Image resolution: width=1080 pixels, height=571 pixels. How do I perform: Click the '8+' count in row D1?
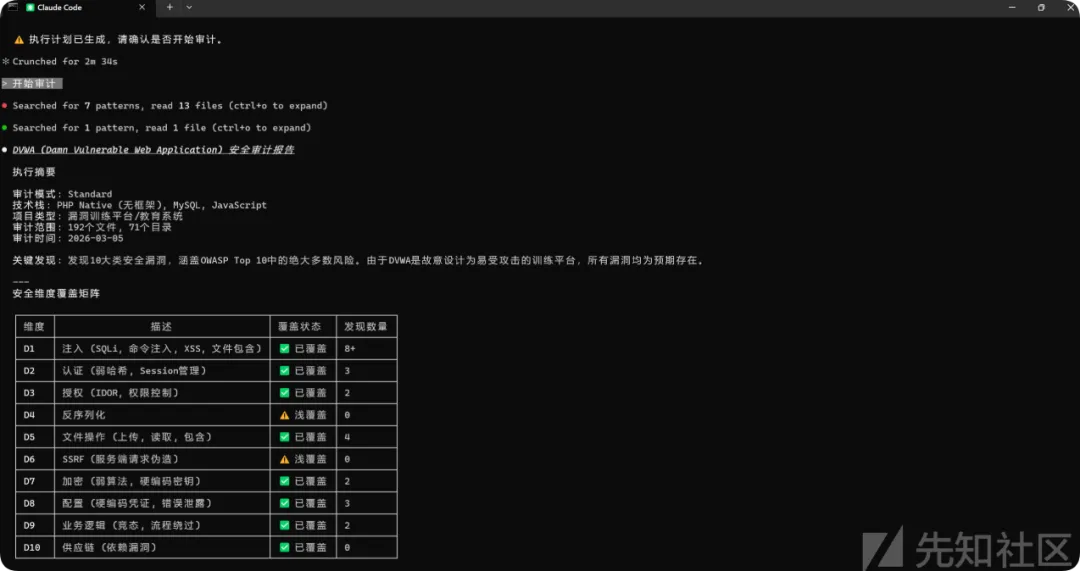click(x=350, y=349)
